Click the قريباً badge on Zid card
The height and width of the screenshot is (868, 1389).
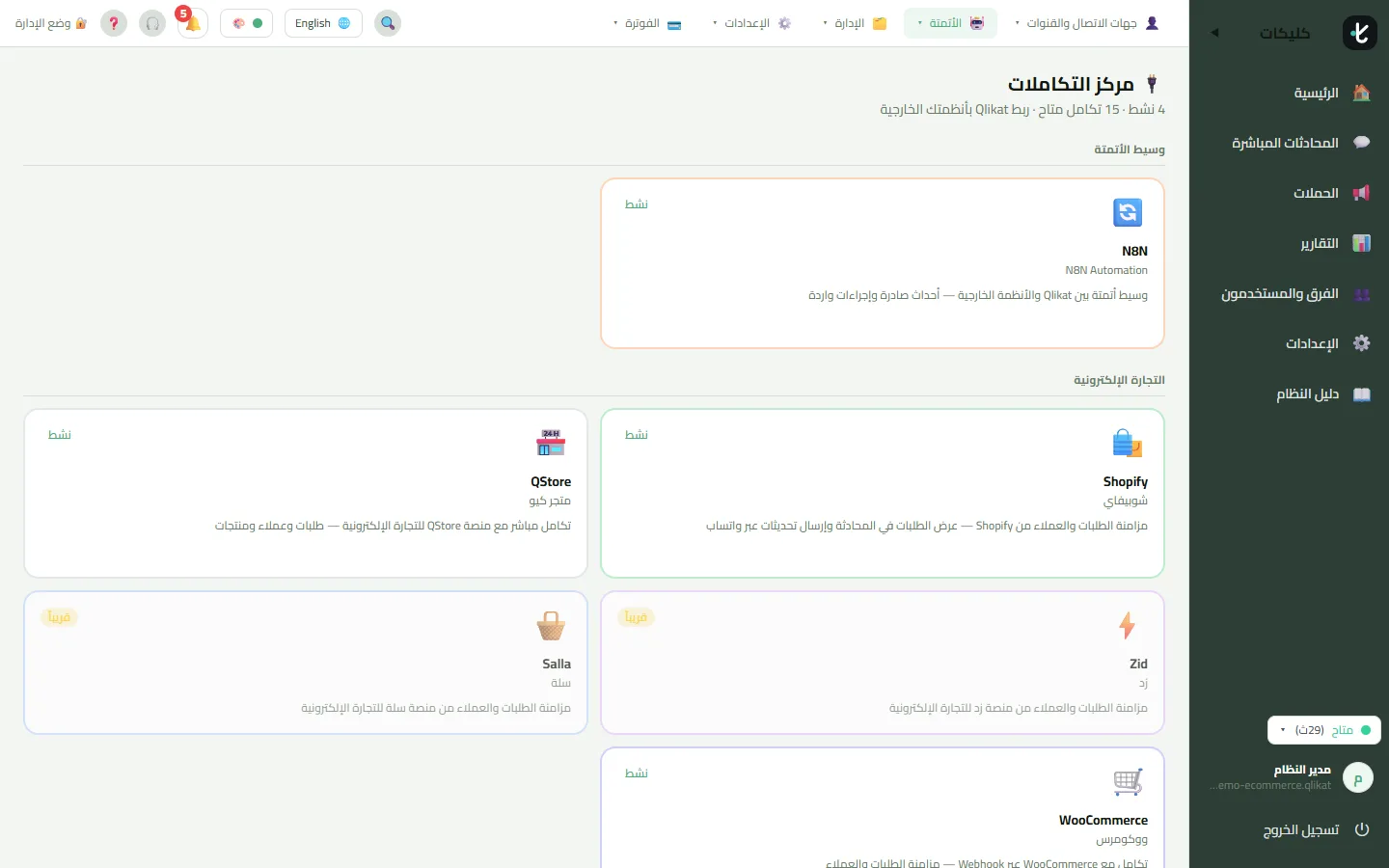click(x=636, y=617)
